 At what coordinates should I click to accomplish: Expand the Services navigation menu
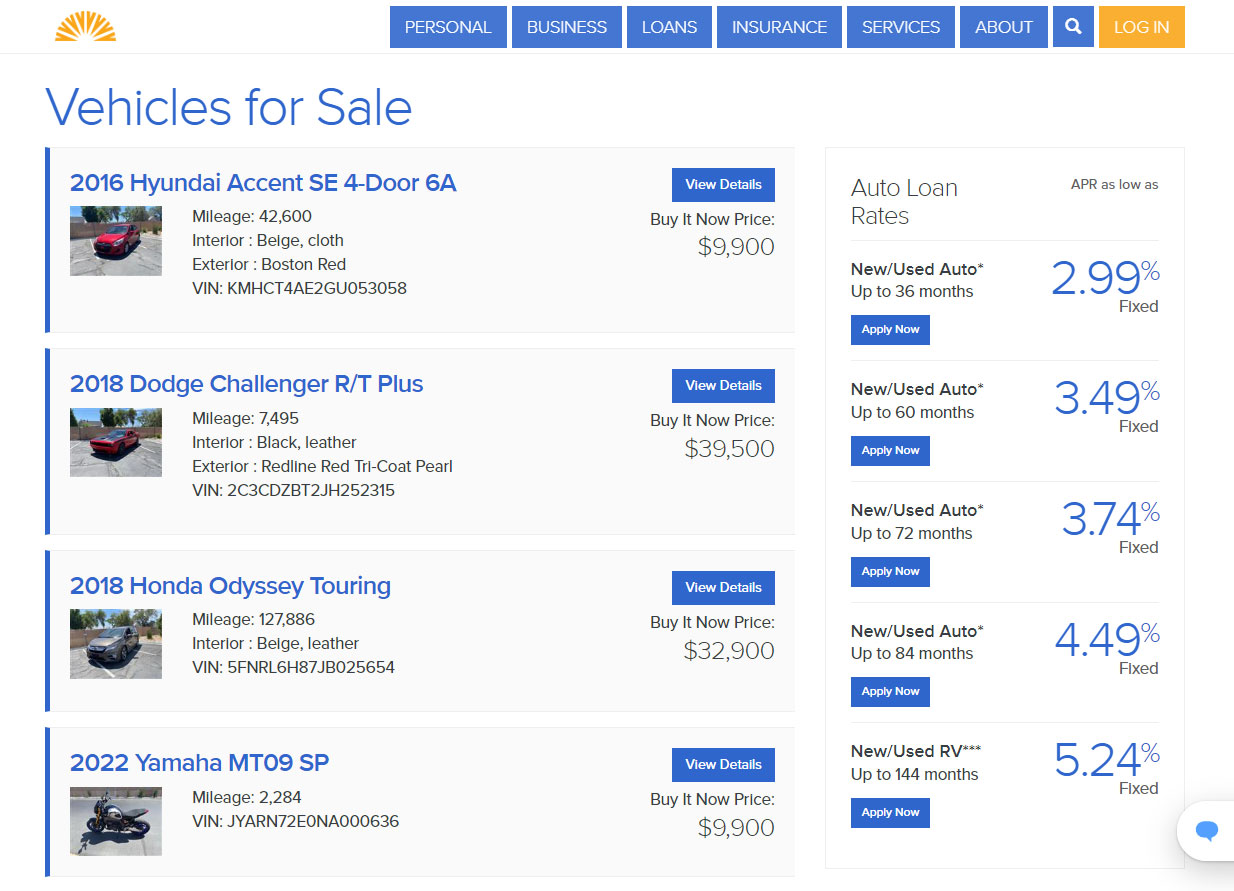click(x=900, y=27)
